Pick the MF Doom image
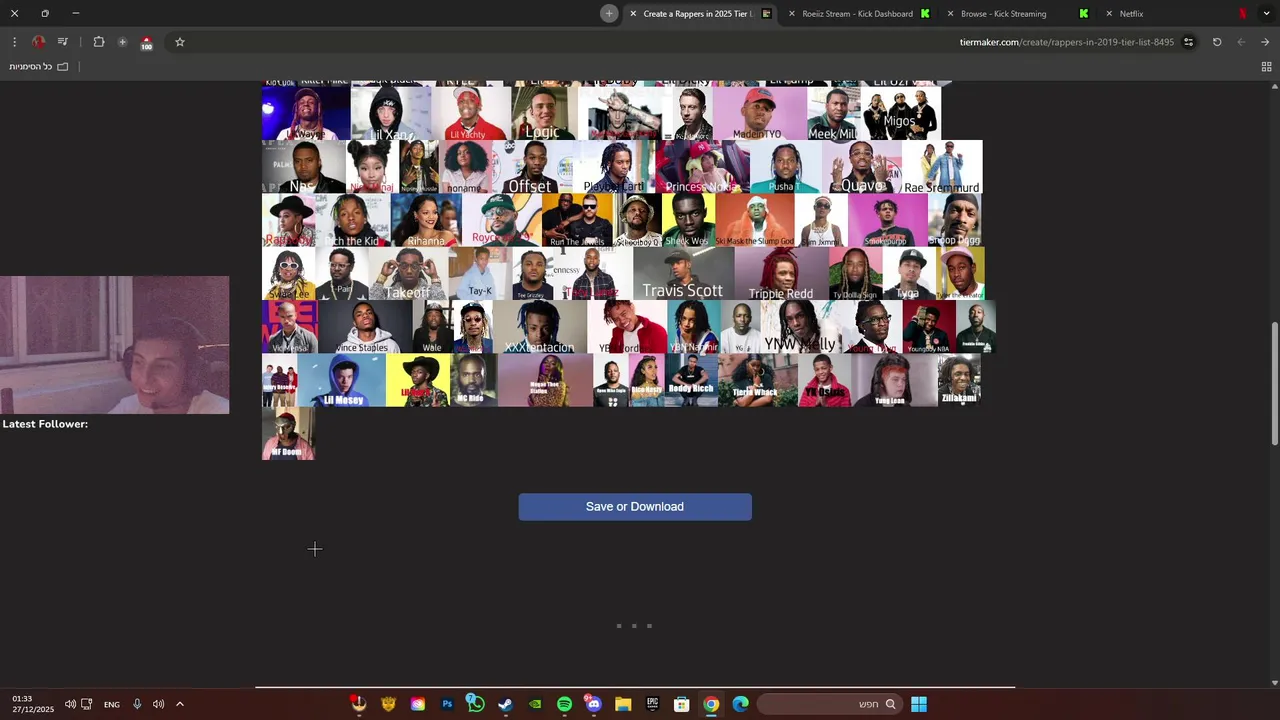 tap(288, 433)
